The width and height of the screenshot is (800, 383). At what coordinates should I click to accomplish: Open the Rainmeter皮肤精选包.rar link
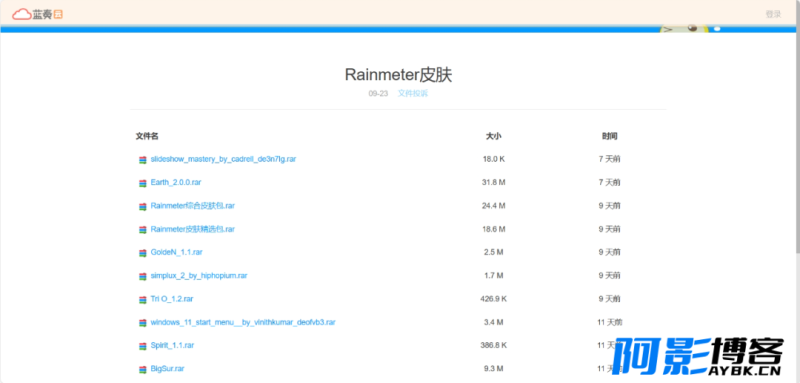(x=192, y=229)
